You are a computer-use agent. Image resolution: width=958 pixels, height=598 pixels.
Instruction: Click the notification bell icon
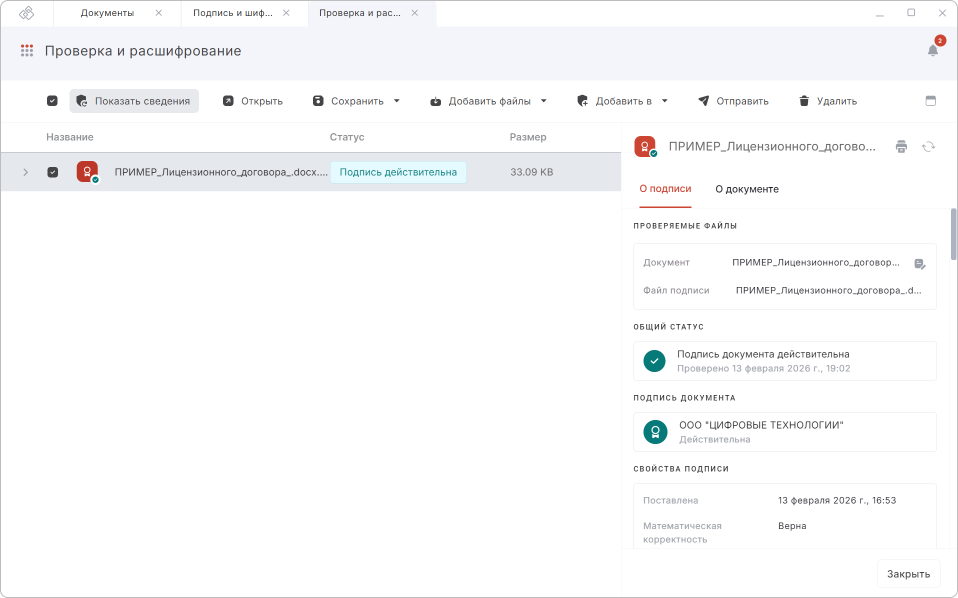[x=932, y=51]
